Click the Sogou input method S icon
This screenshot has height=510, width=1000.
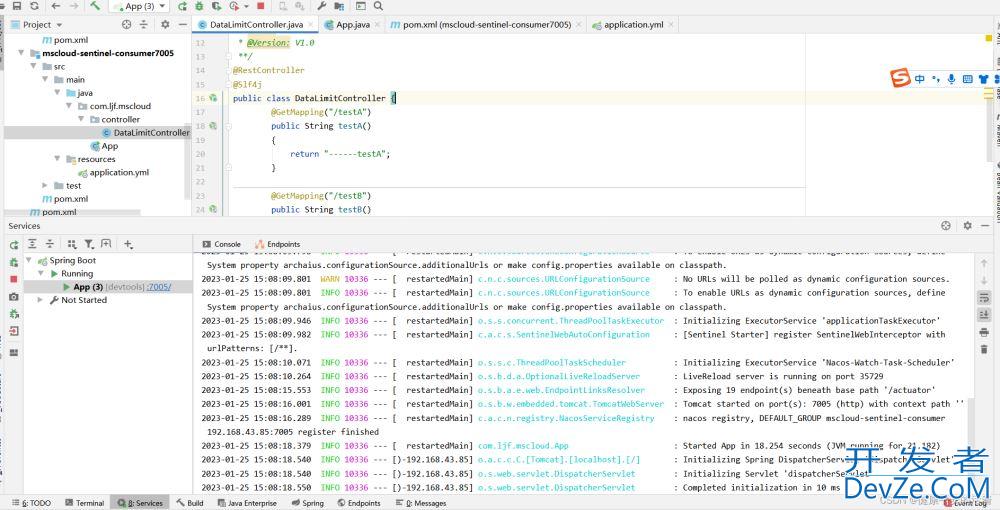[901, 79]
